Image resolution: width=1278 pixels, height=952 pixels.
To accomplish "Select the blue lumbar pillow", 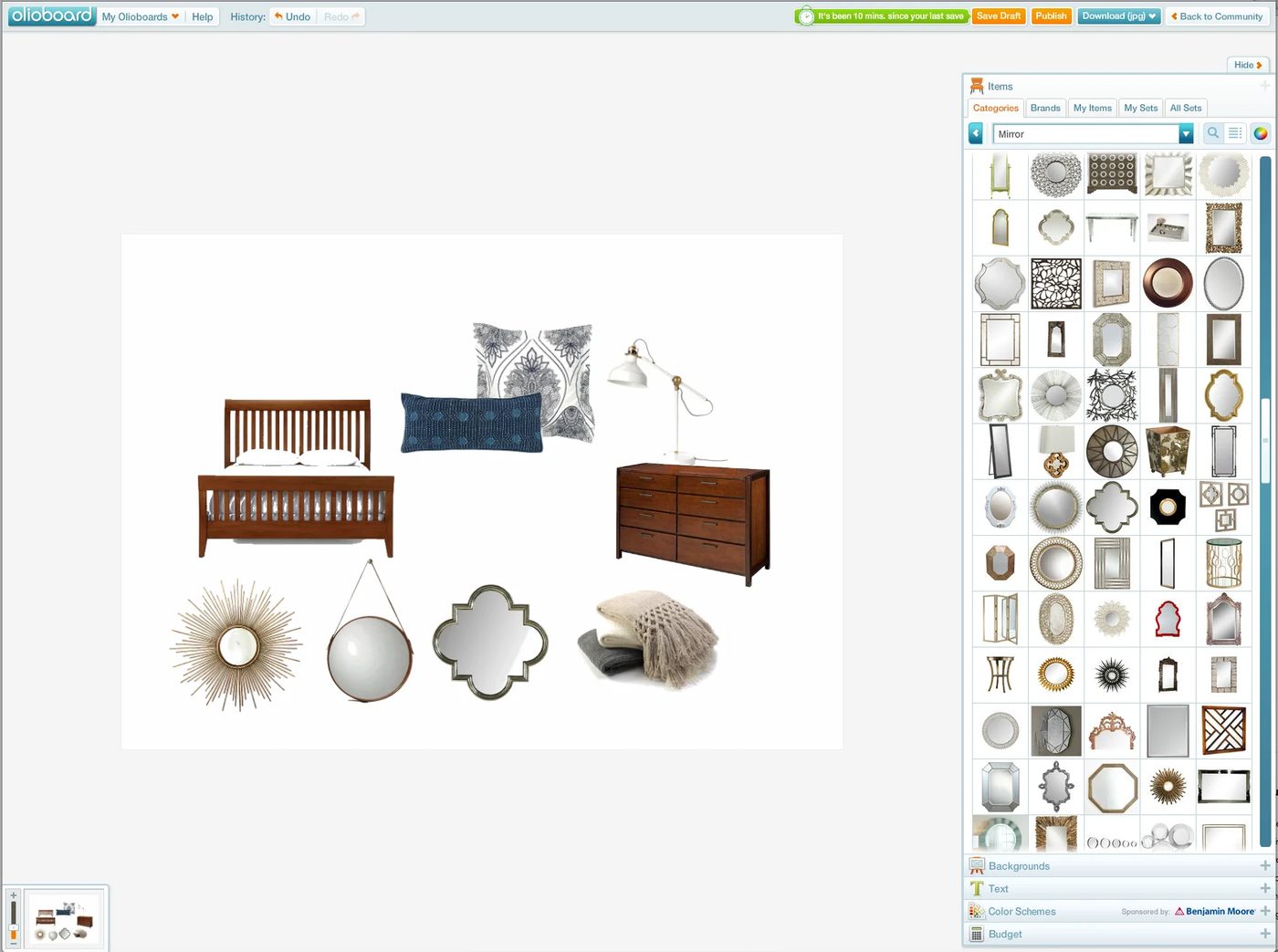I will tap(471, 423).
